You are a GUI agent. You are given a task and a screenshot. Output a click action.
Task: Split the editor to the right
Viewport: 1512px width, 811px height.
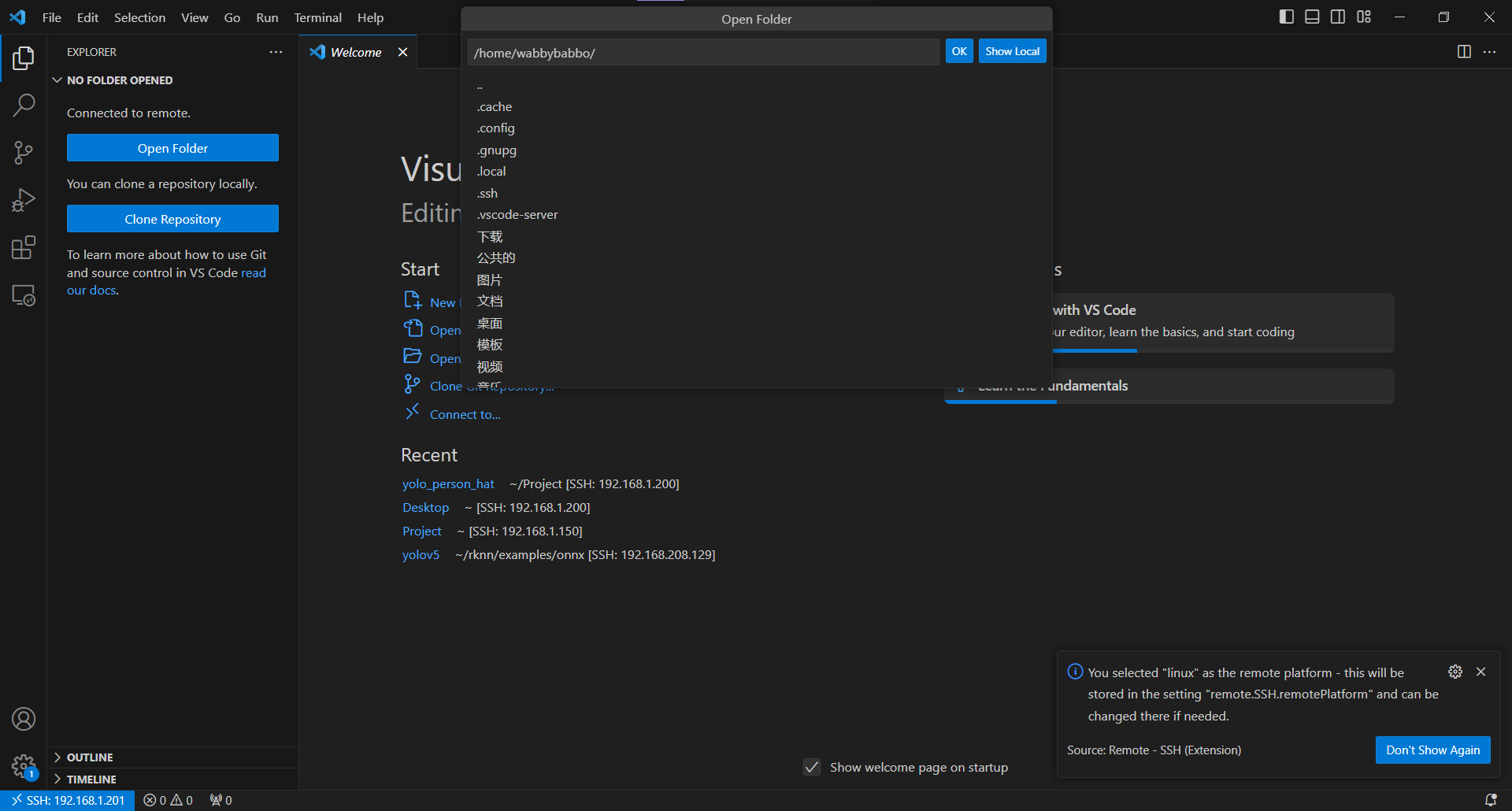1464,51
